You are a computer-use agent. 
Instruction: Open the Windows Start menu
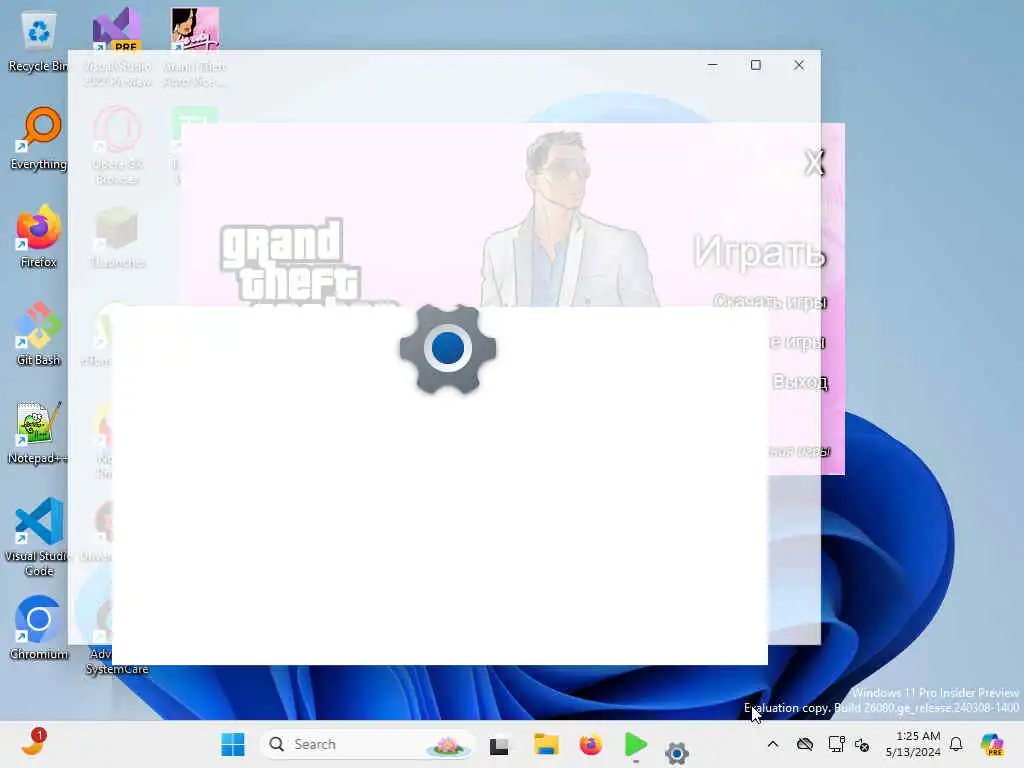[x=232, y=744]
